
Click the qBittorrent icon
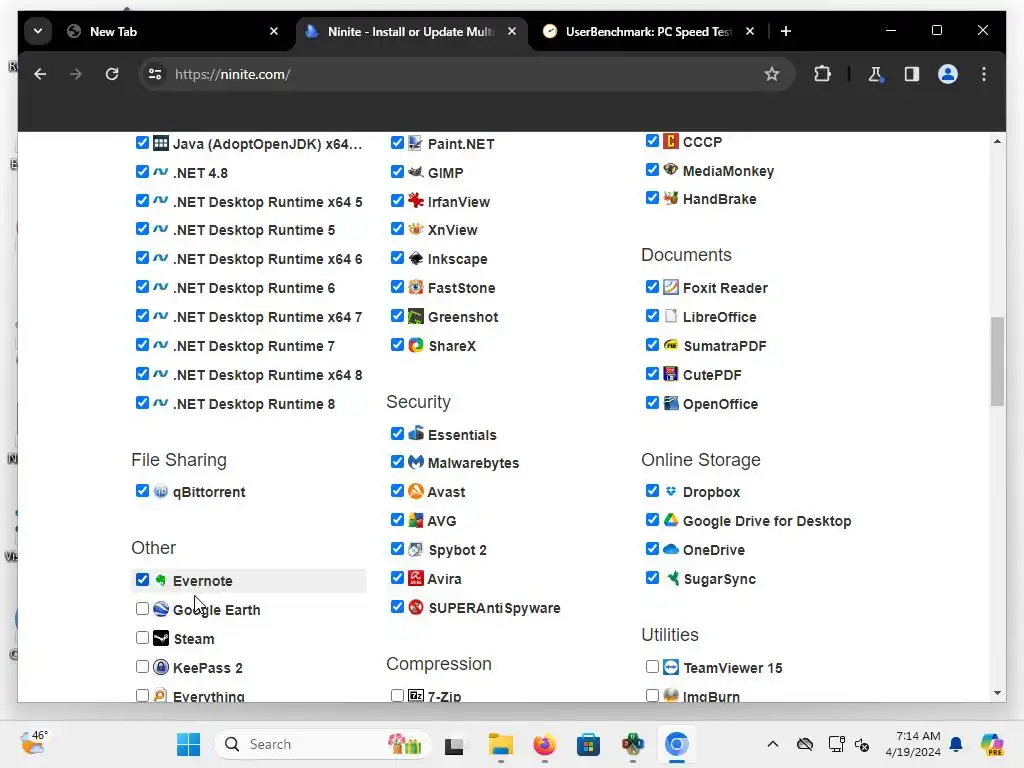pyautogui.click(x=161, y=491)
